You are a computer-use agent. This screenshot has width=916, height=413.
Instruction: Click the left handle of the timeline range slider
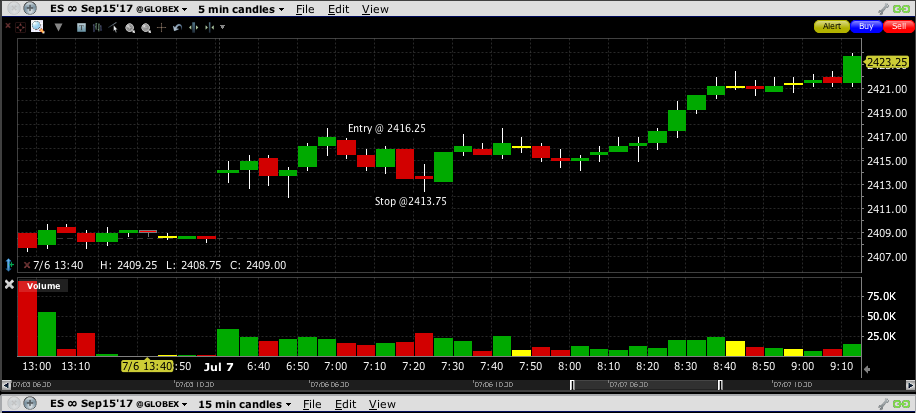coord(572,385)
